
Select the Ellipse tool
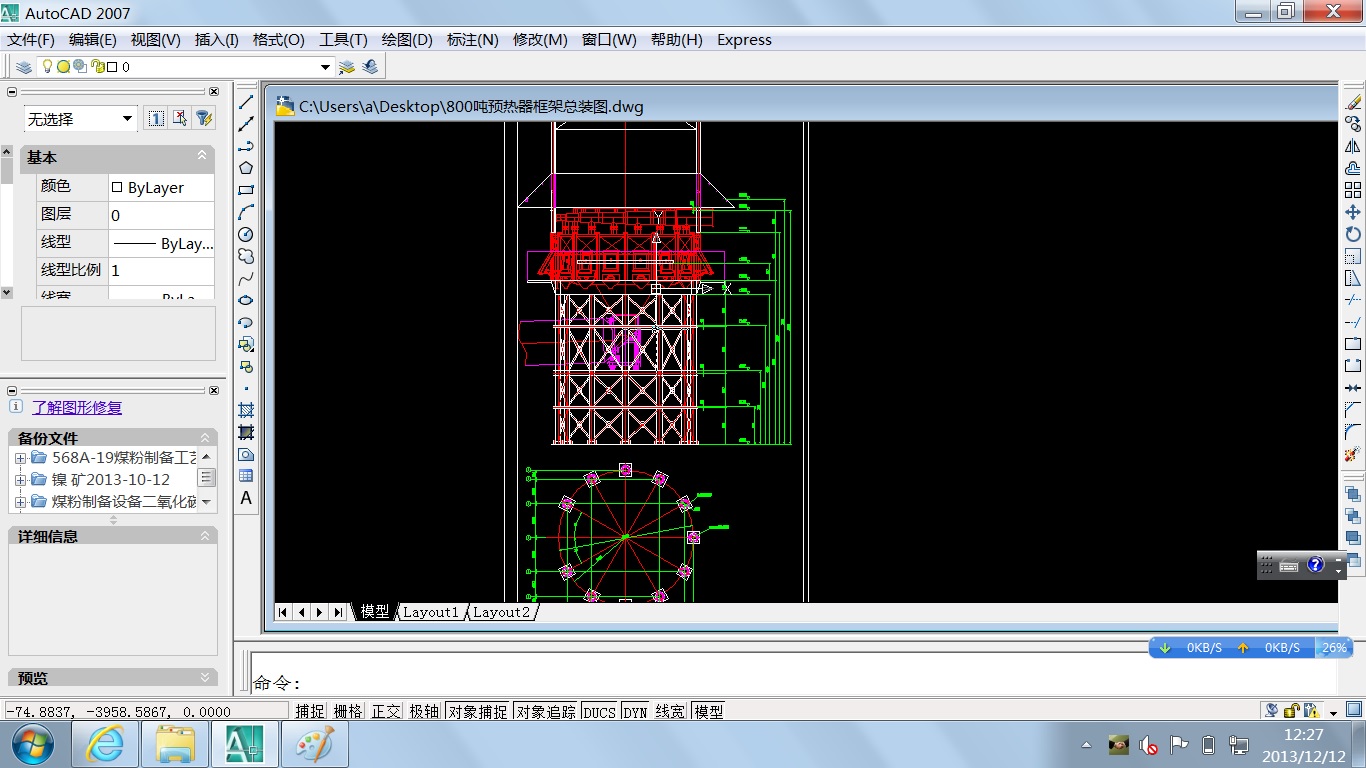click(x=246, y=300)
